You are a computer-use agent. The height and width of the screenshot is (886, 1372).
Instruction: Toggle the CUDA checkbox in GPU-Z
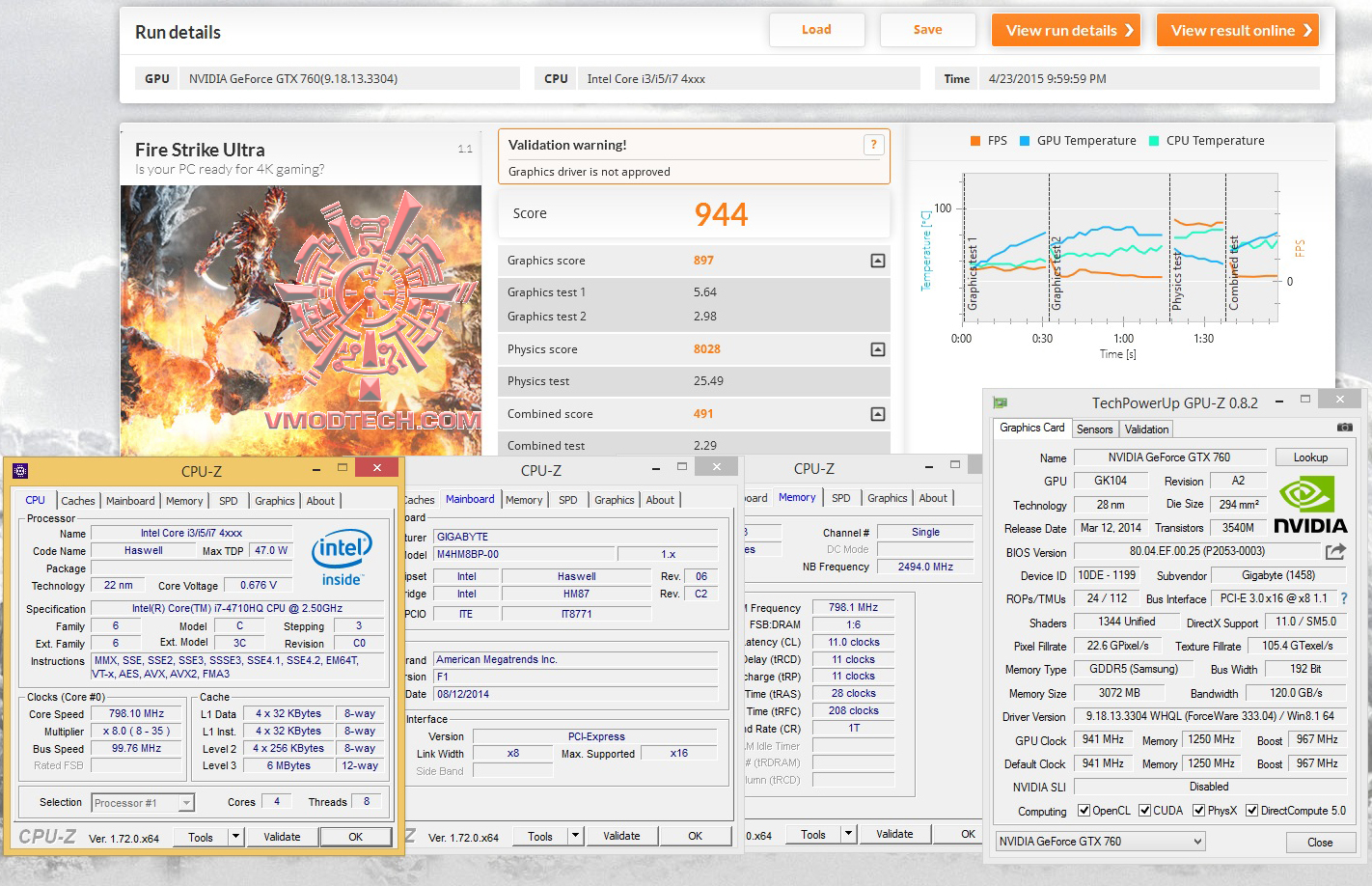click(1145, 811)
